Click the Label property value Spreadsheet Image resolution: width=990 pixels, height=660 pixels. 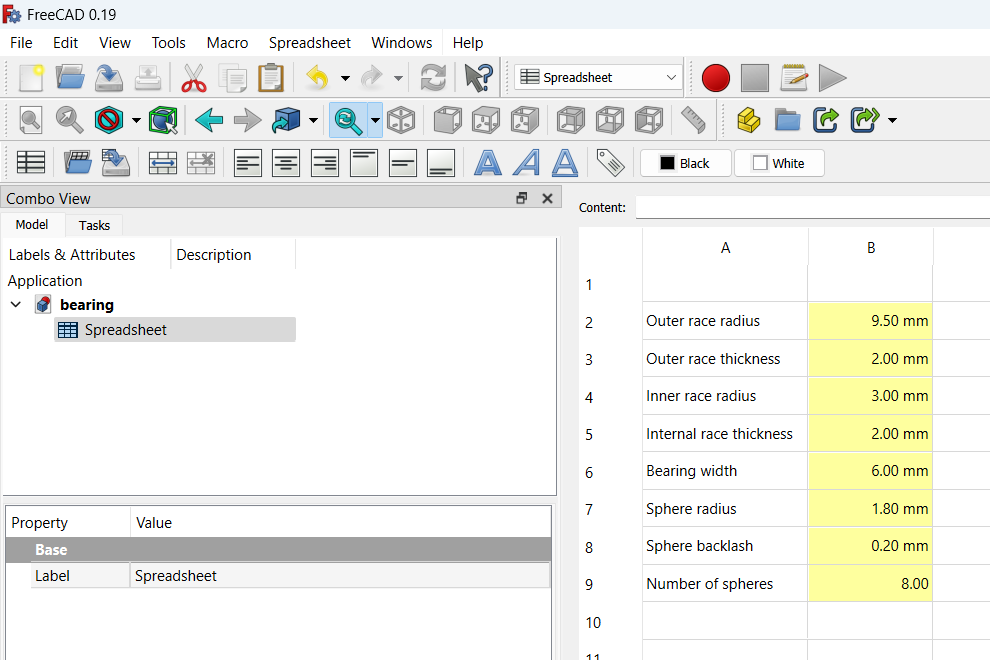pos(340,576)
